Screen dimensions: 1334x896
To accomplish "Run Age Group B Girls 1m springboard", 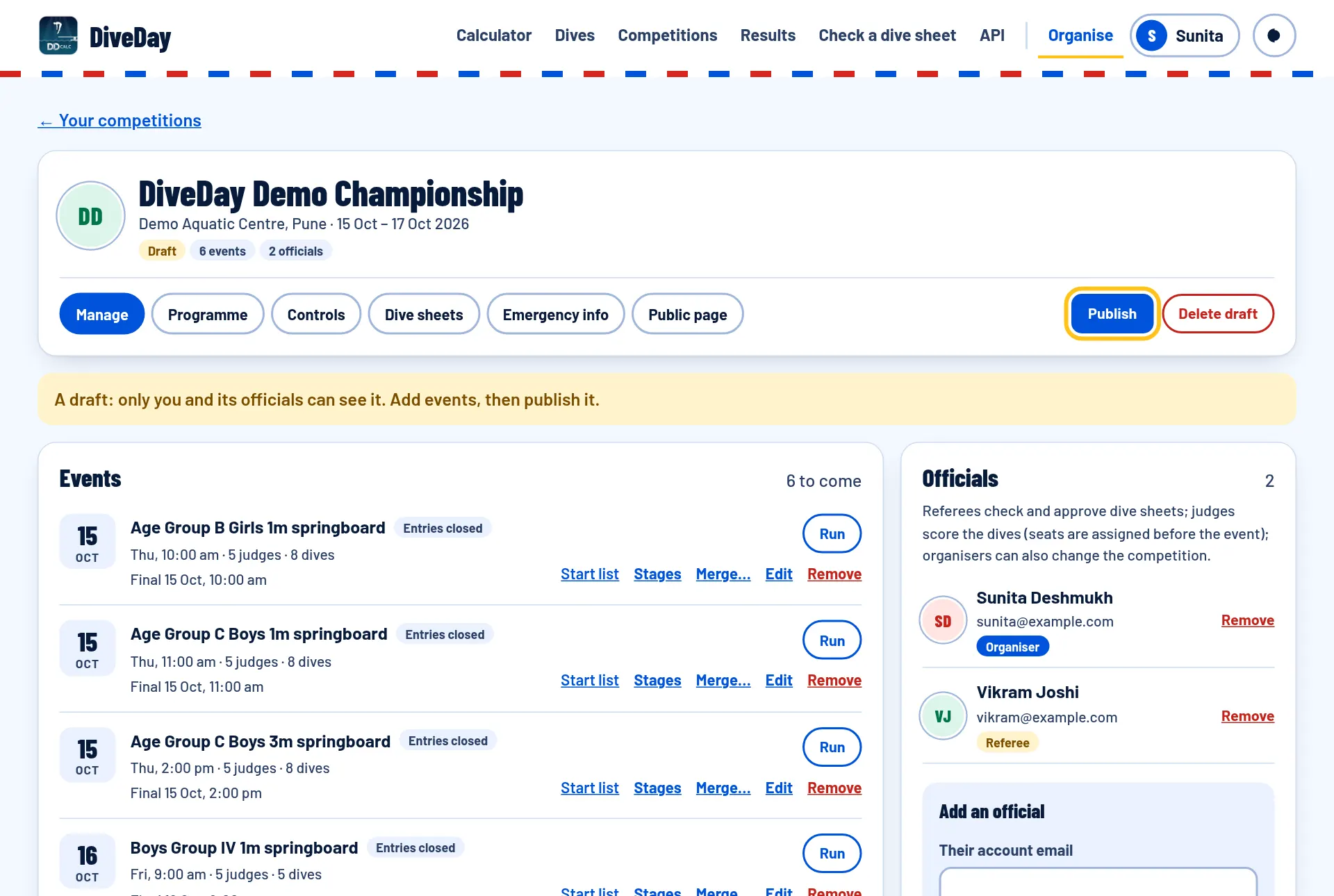I will click(x=832, y=533).
